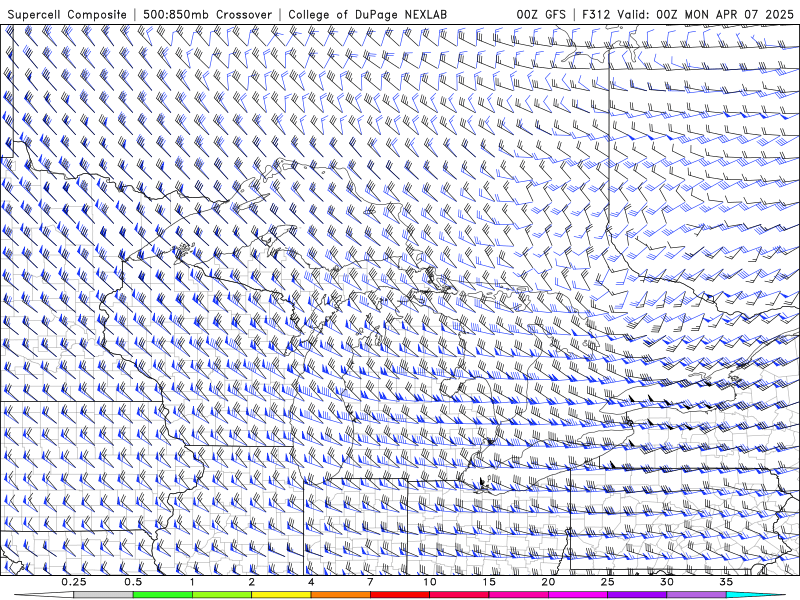Screen dimensions: 800x600
Task: Select the crimson 10–15 legend swatch
Action: tap(459, 595)
